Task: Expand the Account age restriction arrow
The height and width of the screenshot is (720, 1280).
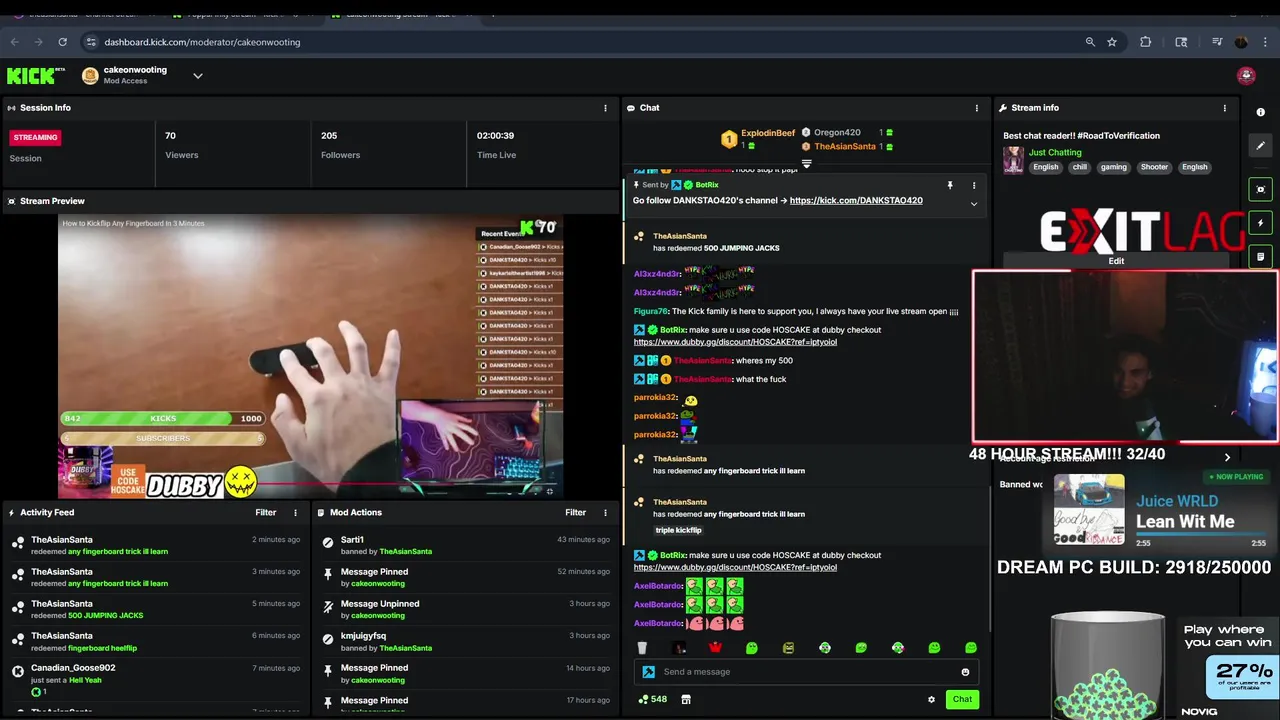Action: click(1227, 458)
